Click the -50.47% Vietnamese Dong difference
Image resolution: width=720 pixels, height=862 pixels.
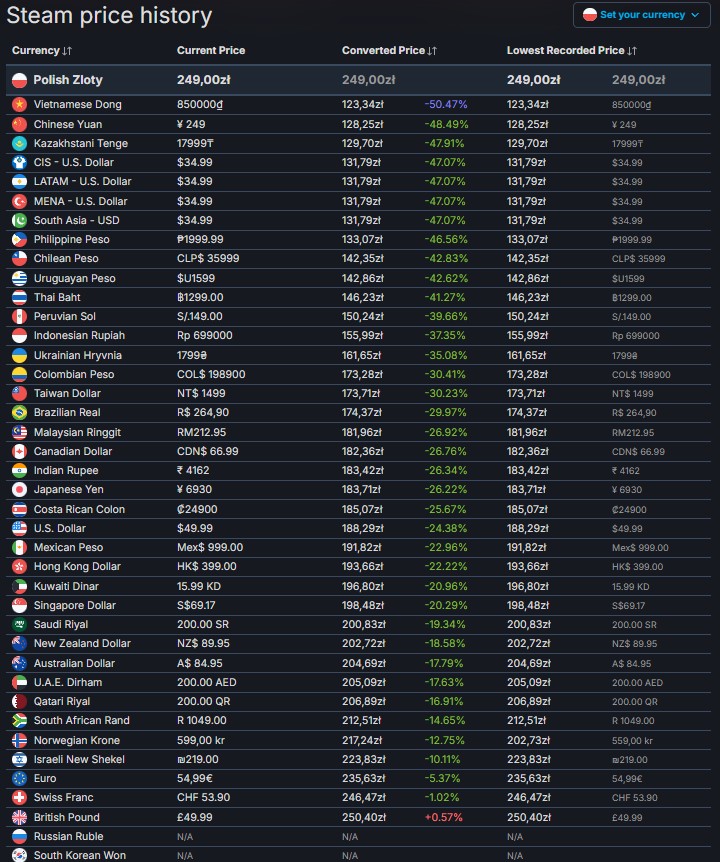coord(446,105)
